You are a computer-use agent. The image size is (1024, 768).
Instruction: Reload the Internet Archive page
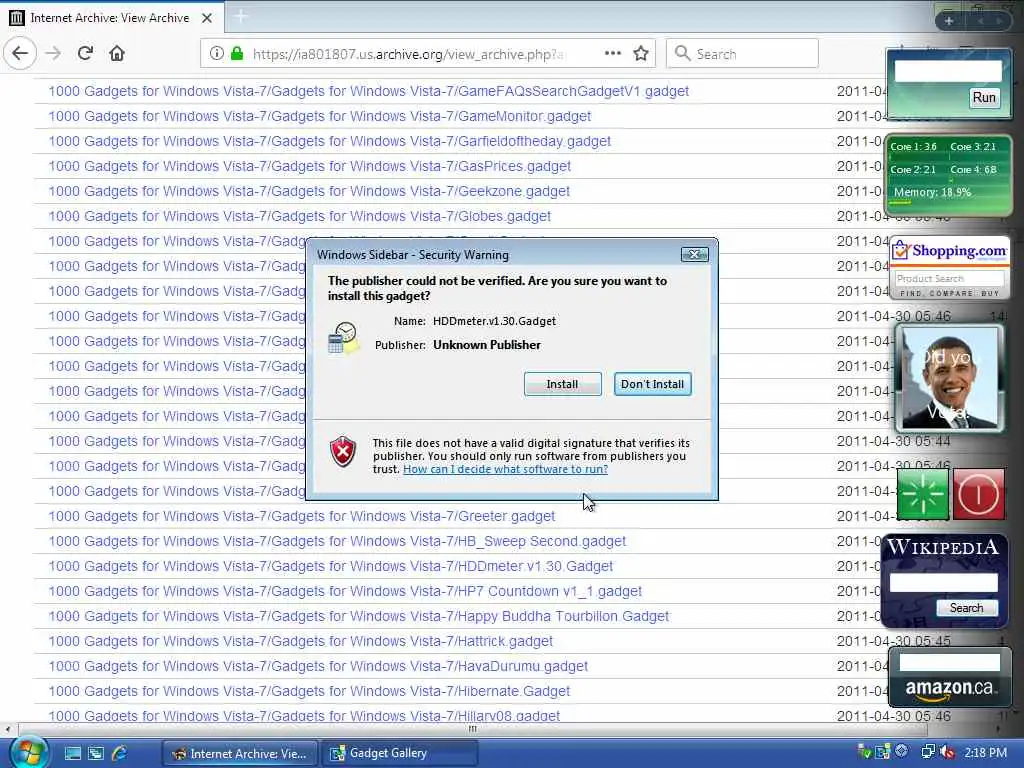tap(85, 53)
